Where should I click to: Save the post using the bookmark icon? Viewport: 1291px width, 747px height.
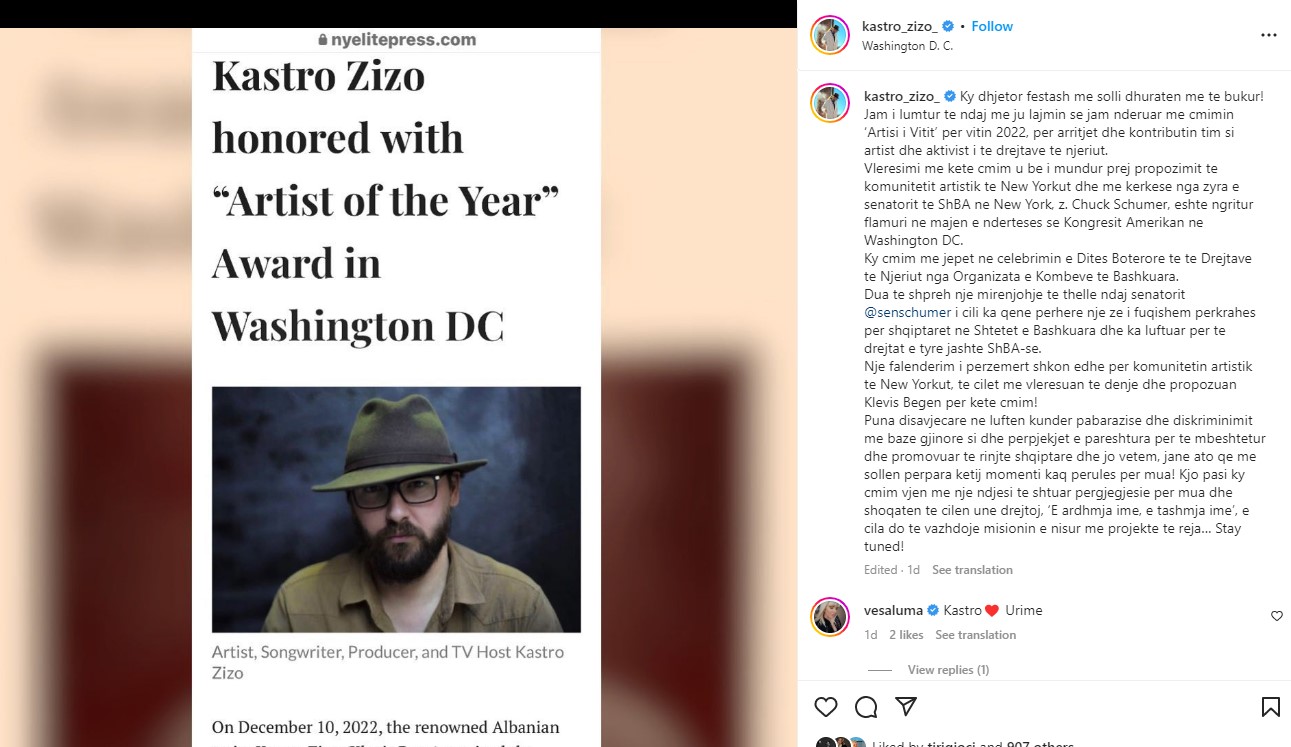(x=1270, y=707)
